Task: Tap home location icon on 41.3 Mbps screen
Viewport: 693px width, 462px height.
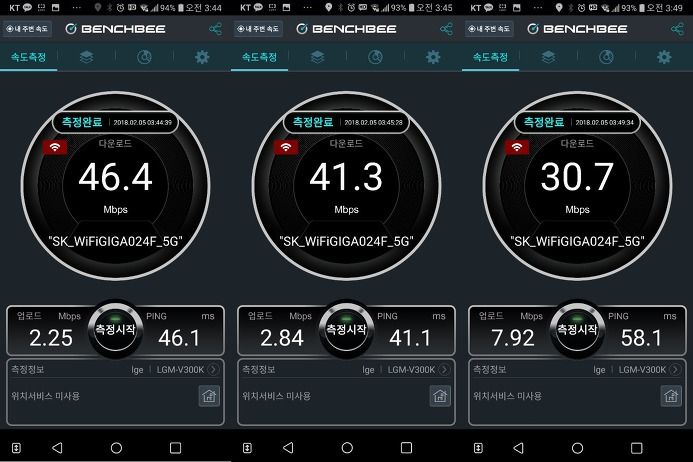Action: click(x=440, y=396)
